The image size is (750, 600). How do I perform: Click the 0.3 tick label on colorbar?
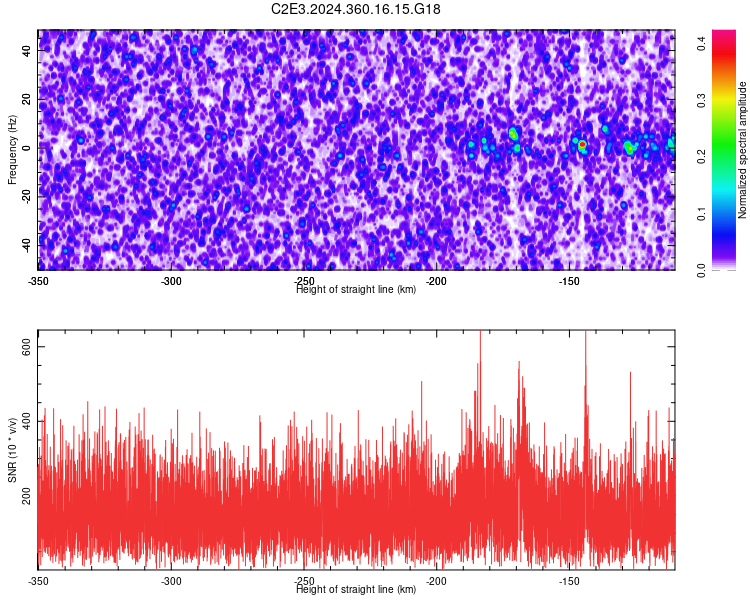pyautogui.click(x=701, y=100)
